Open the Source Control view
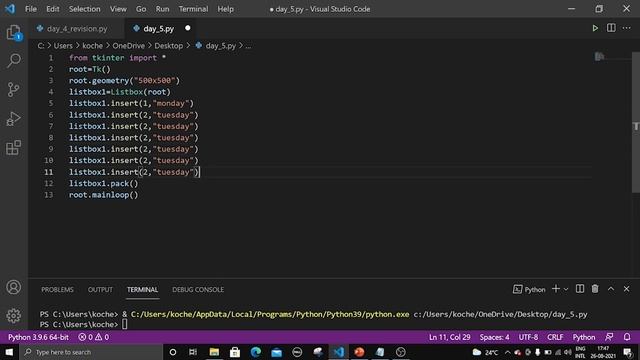The height and width of the screenshot is (360, 640). pyautogui.click(x=13, y=89)
